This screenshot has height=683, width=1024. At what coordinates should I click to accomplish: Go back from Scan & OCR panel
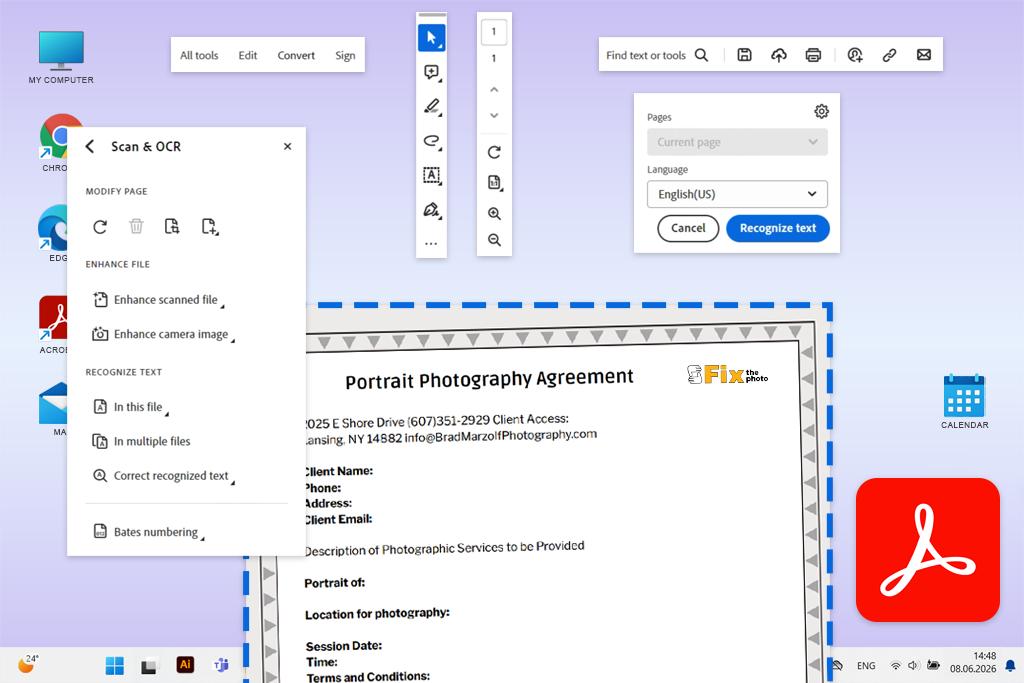click(90, 146)
